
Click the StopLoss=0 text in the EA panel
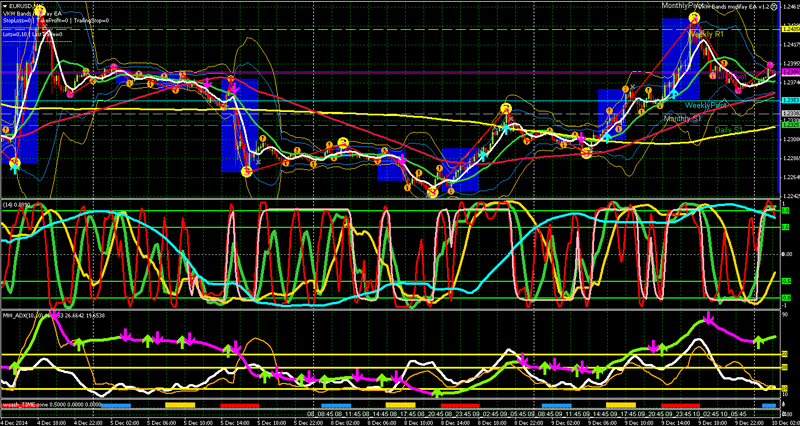pos(19,20)
